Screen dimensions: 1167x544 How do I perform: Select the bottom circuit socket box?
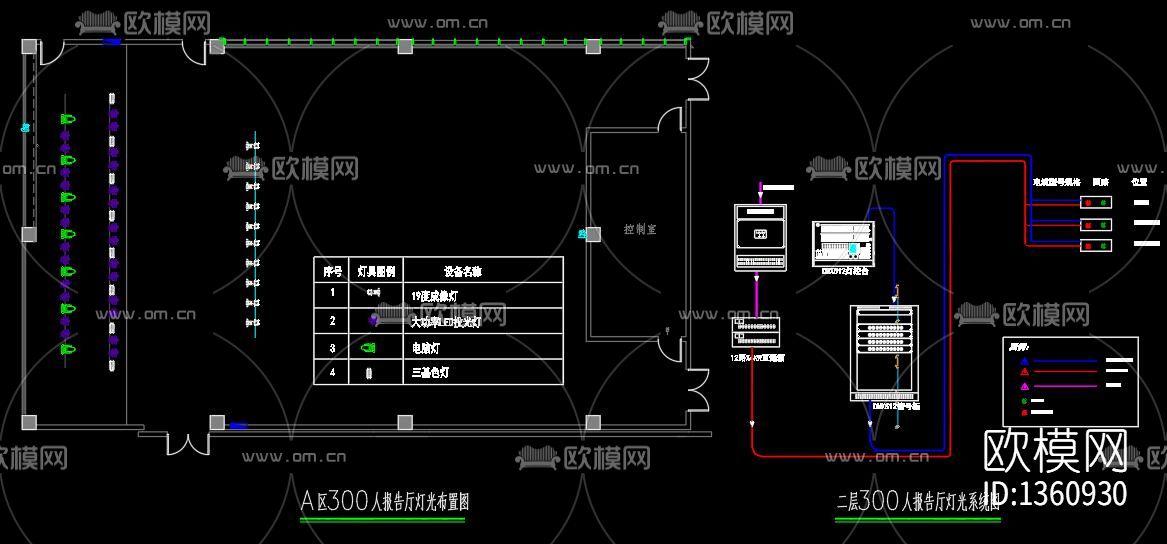point(1096,245)
